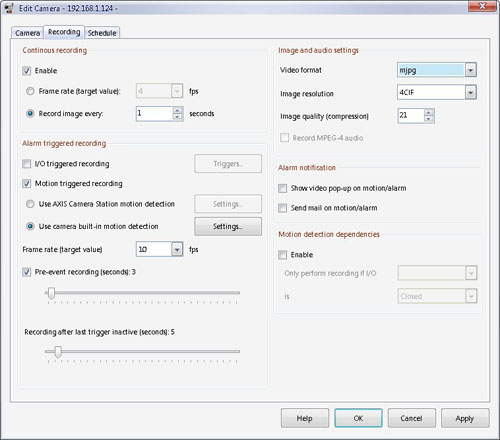Enable I/O triggered recording
500x440 pixels.
click(x=27, y=164)
